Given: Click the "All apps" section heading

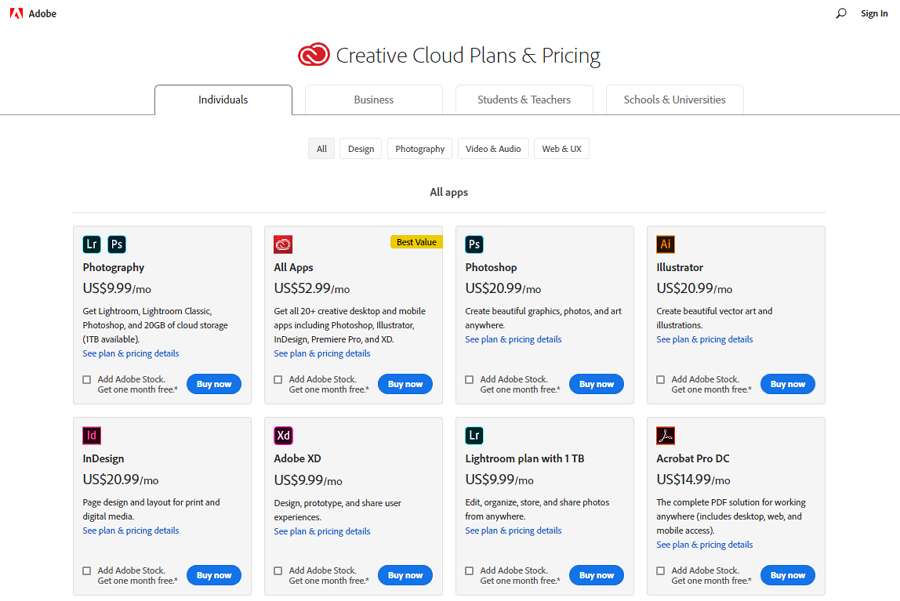Looking at the screenshot, I should [449, 192].
